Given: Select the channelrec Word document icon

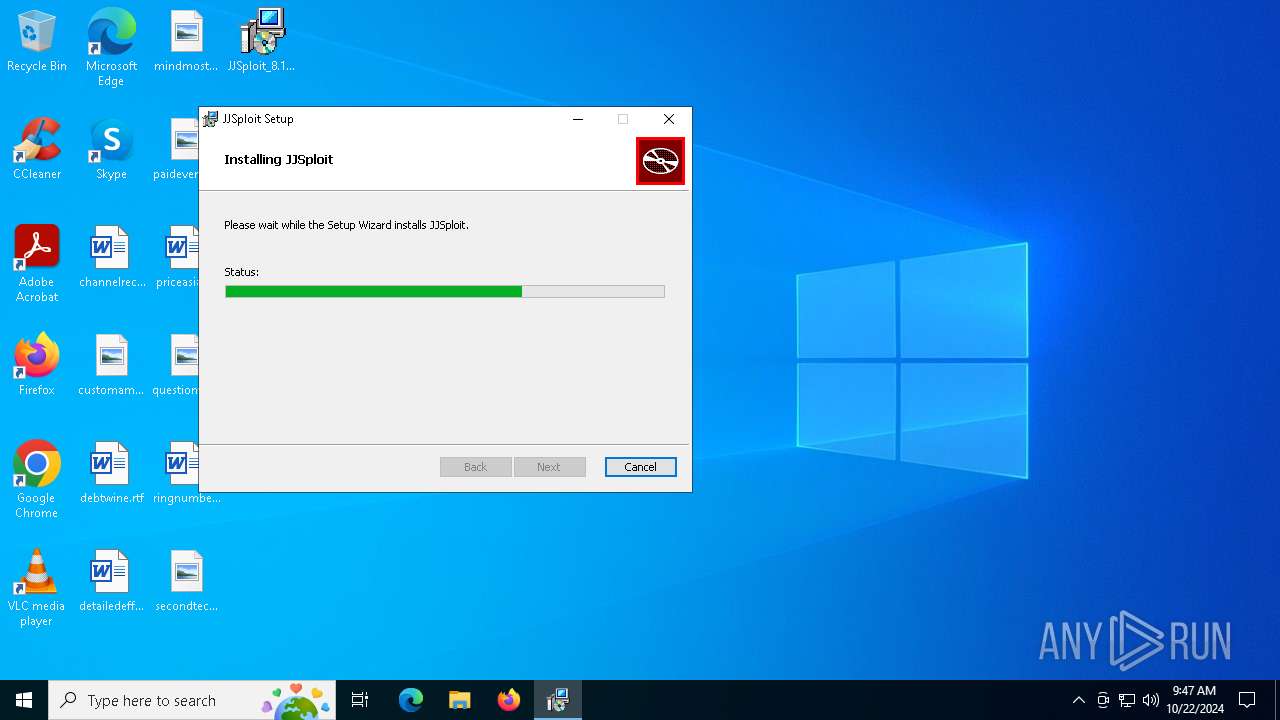Looking at the screenshot, I should [x=111, y=257].
